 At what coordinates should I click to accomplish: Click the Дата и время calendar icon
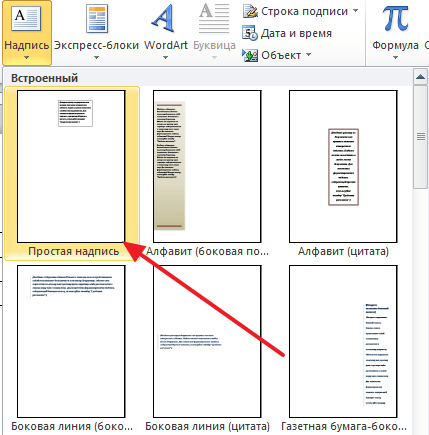coord(250,33)
